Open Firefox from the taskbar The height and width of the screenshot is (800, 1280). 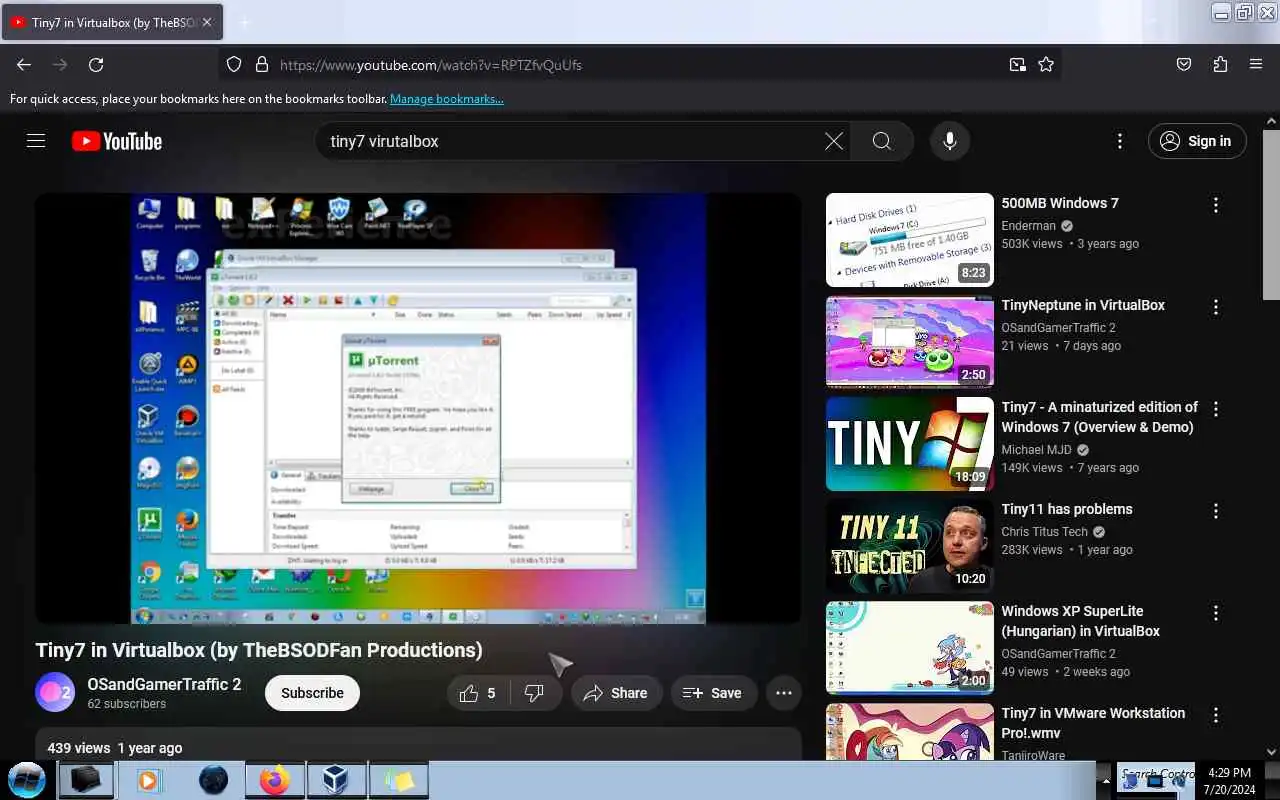click(275, 780)
